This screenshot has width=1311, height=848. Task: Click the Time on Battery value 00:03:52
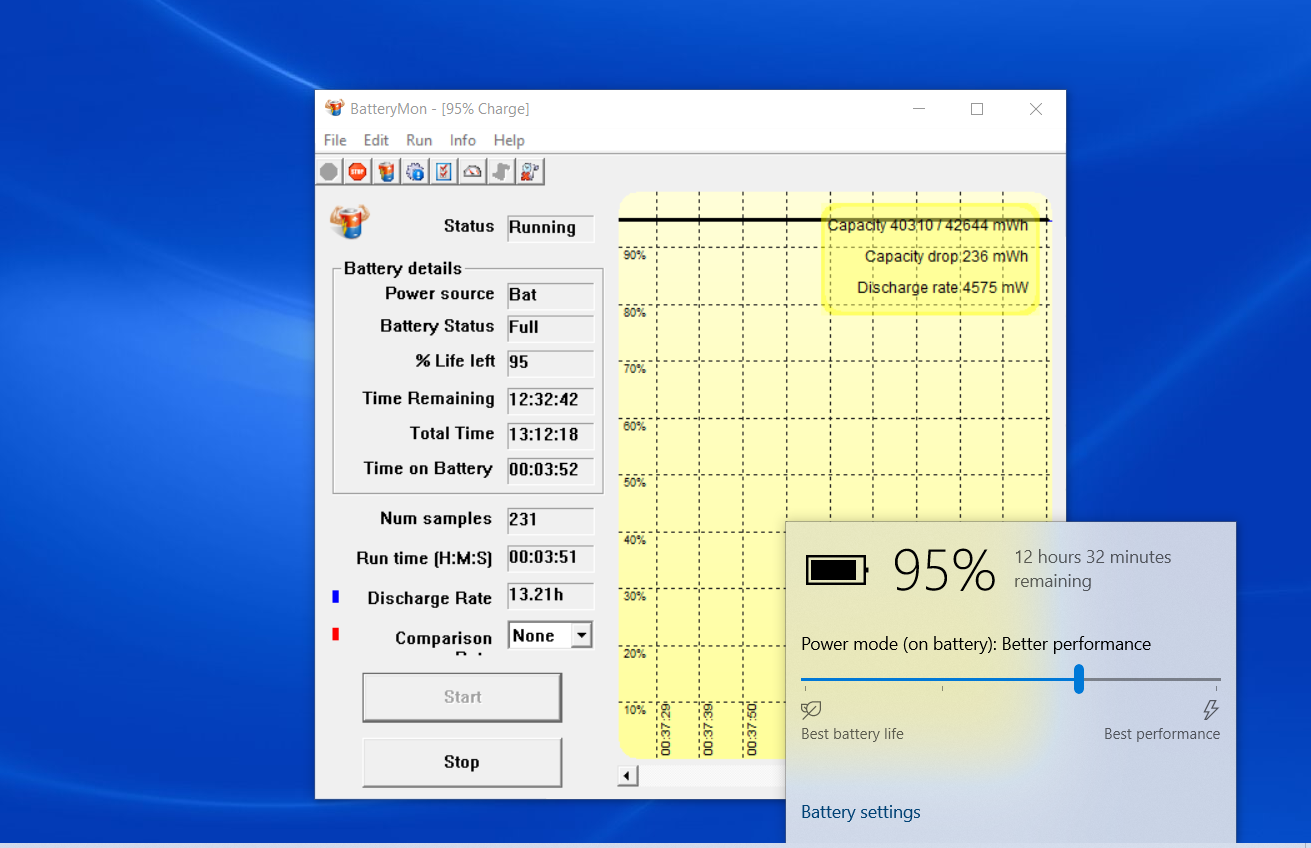550,470
